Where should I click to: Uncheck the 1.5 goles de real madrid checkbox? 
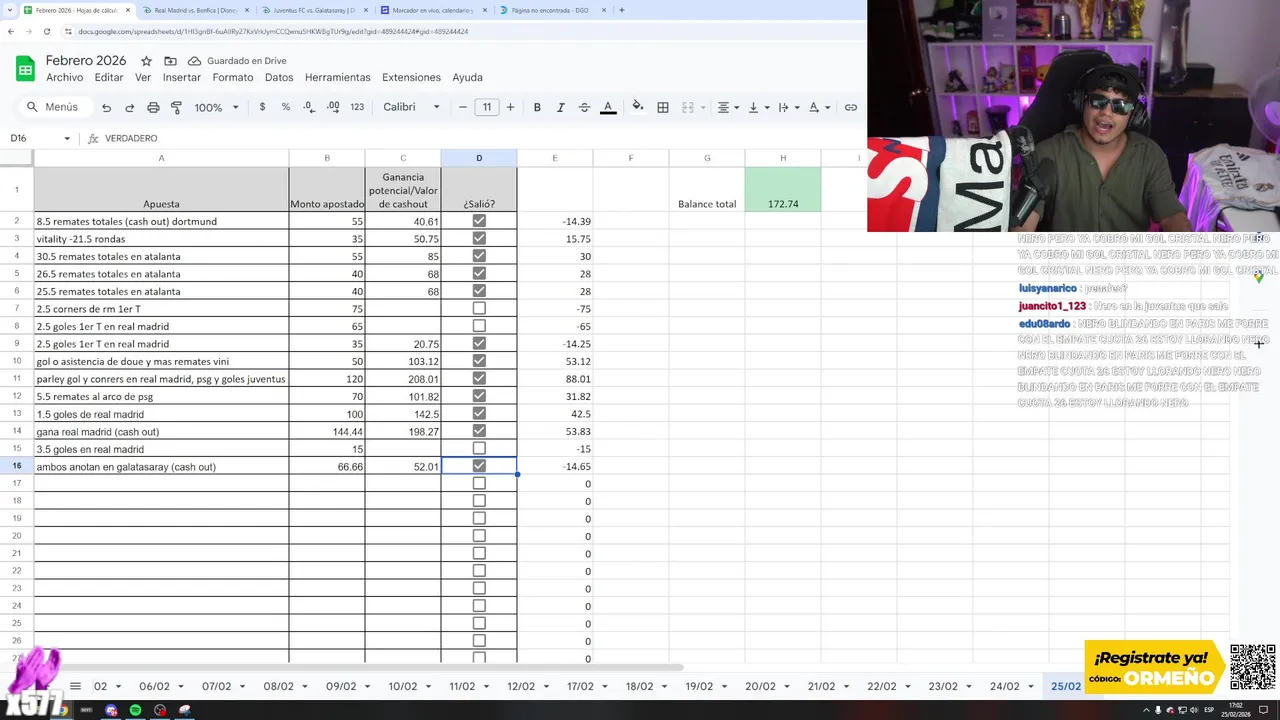coord(479,413)
